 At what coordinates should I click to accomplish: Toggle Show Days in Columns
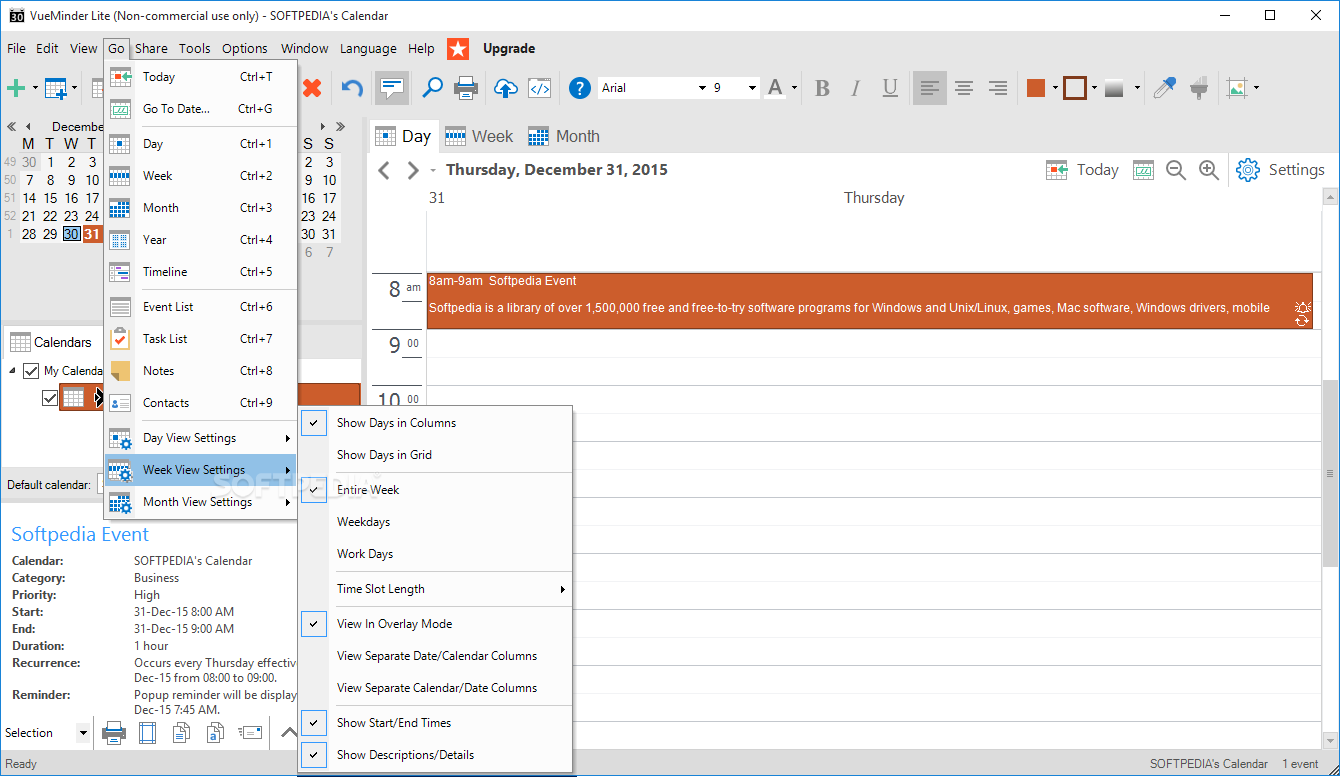pos(435,423)
